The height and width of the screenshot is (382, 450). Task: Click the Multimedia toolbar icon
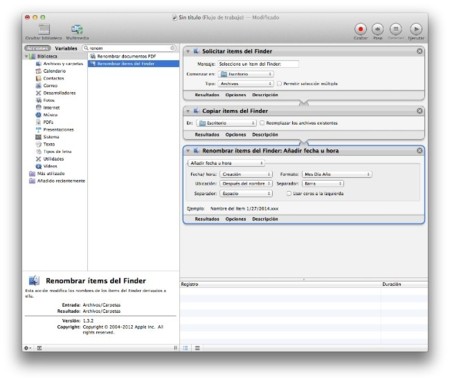pyautogui.click(x=77, y=29)
